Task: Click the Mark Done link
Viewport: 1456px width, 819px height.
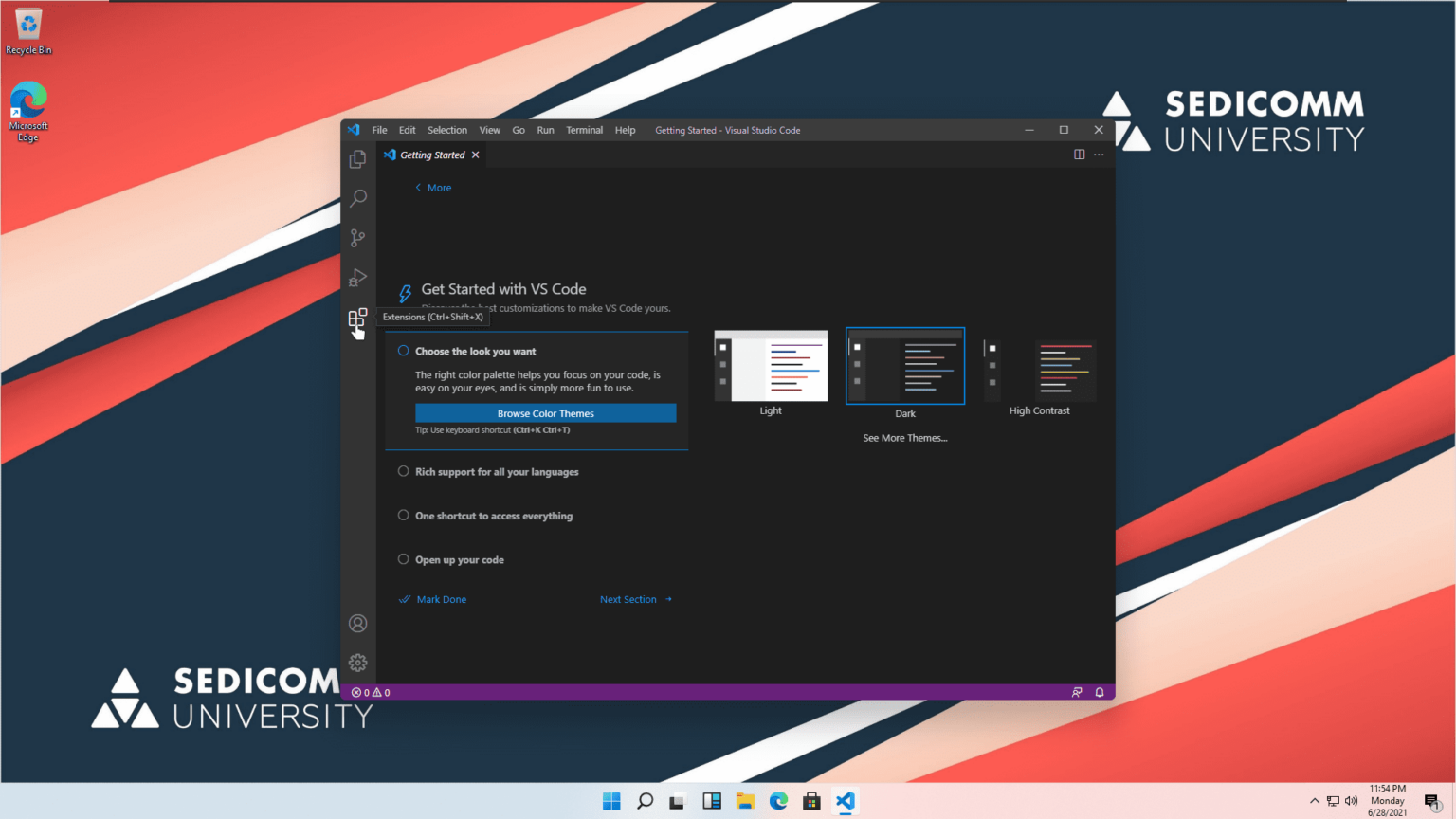Action: pyautogui.click(x=433, y=599)
